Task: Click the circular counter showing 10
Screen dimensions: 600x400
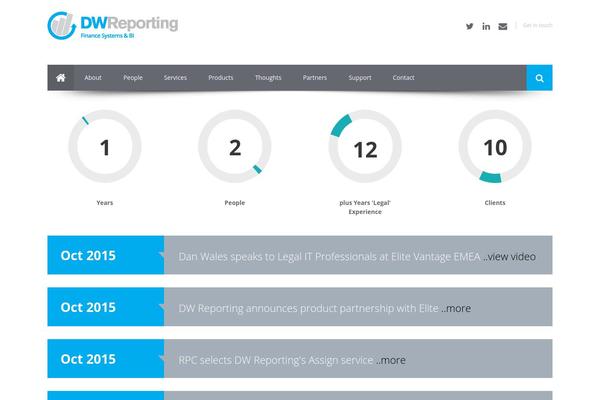Action: (x=495, y=146)
